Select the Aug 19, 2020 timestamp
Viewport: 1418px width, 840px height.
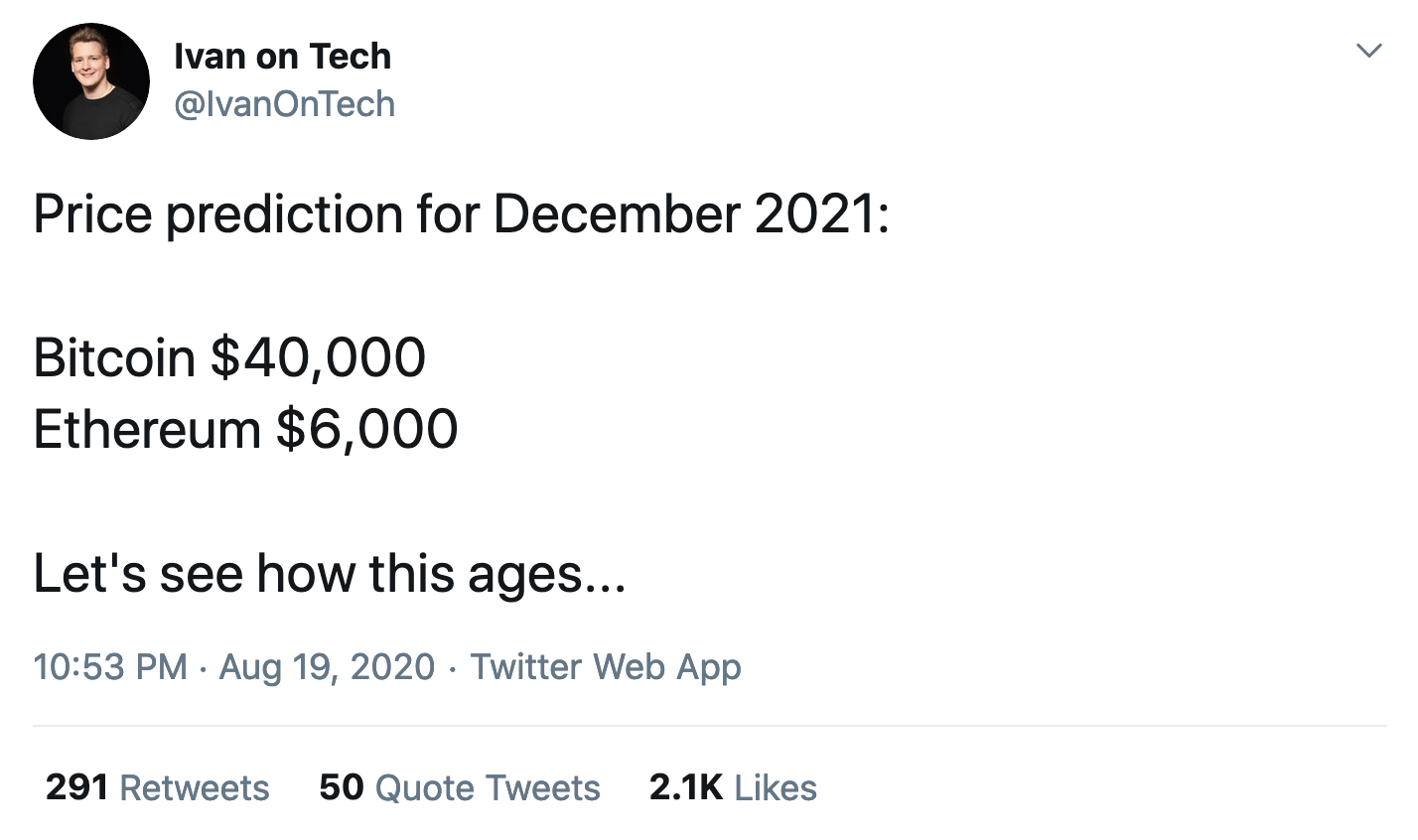[327, 667]
